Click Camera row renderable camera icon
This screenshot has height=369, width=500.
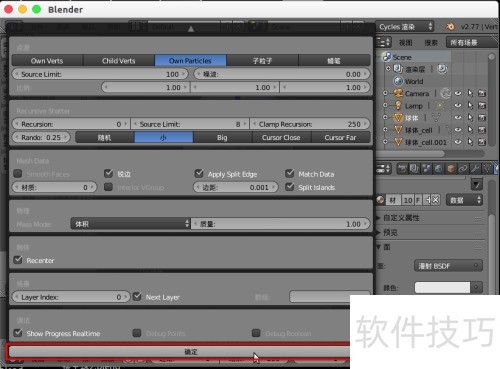click(x=482, y=93)
